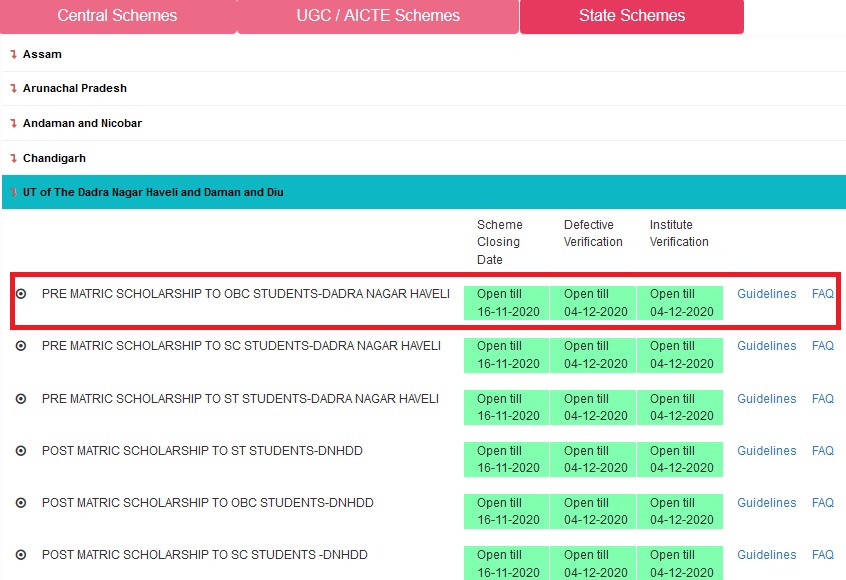Open Guidelines for Pre Matric ST scheme
Image resolution: width=846 pixels, height=580 pixels.
click(766, 399)
